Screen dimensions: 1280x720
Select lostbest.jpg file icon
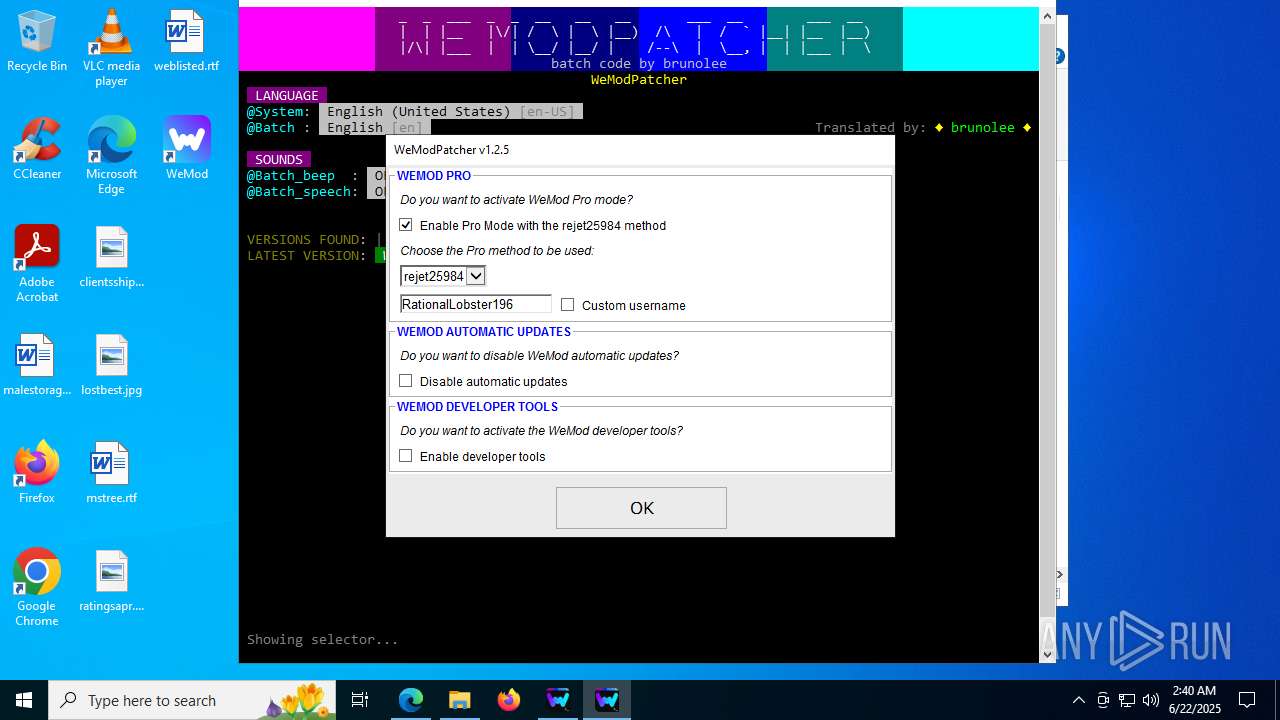pos(111,365)
